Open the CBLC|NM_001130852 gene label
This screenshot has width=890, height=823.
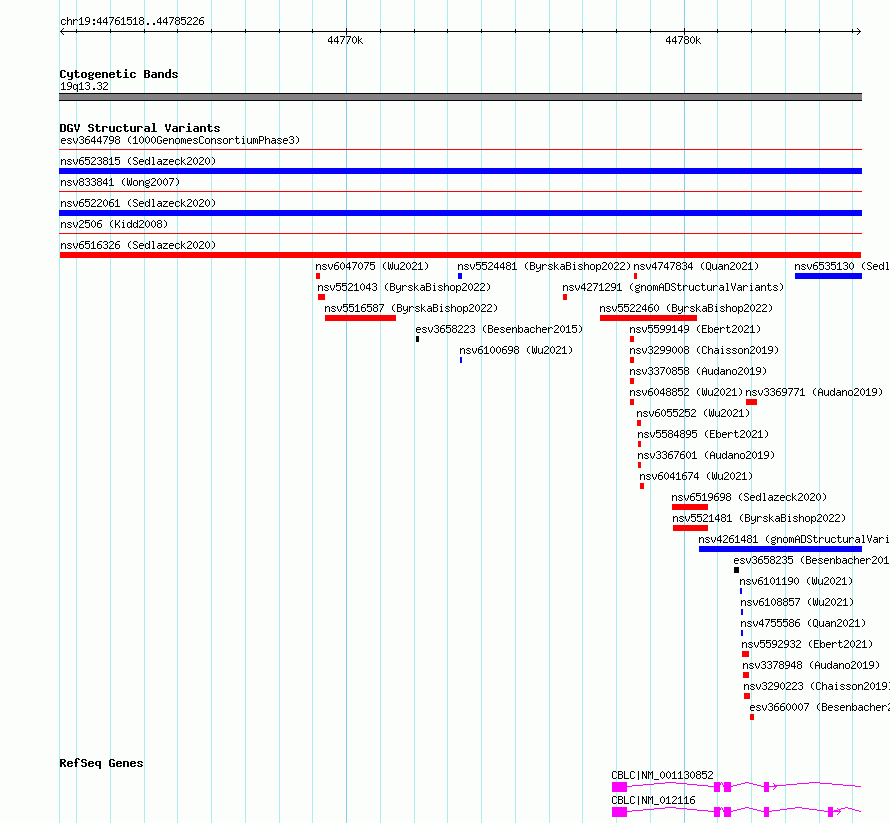coord(662,775)
